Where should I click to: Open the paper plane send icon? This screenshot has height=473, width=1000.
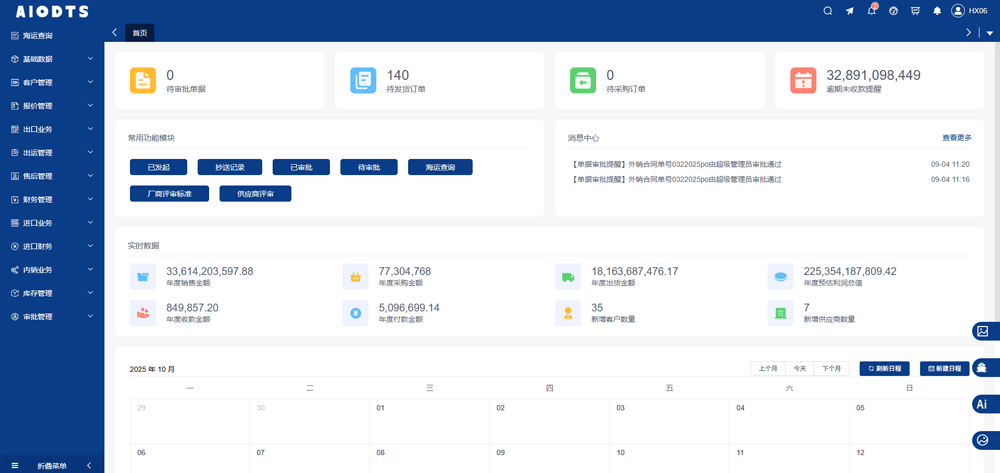coord(849,11)
